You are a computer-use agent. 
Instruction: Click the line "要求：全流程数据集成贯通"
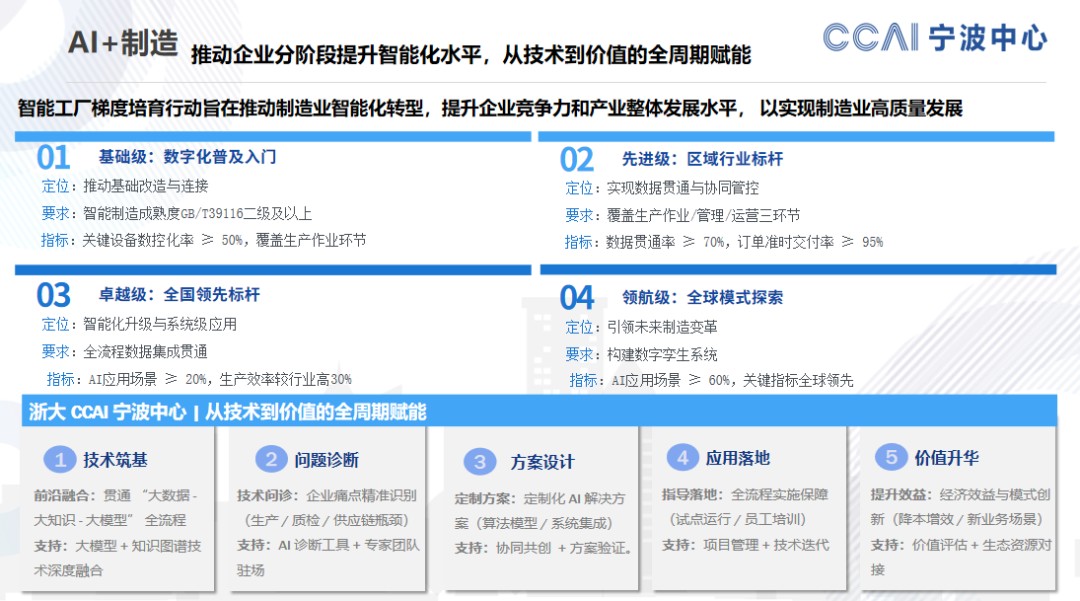coord(125,352)
